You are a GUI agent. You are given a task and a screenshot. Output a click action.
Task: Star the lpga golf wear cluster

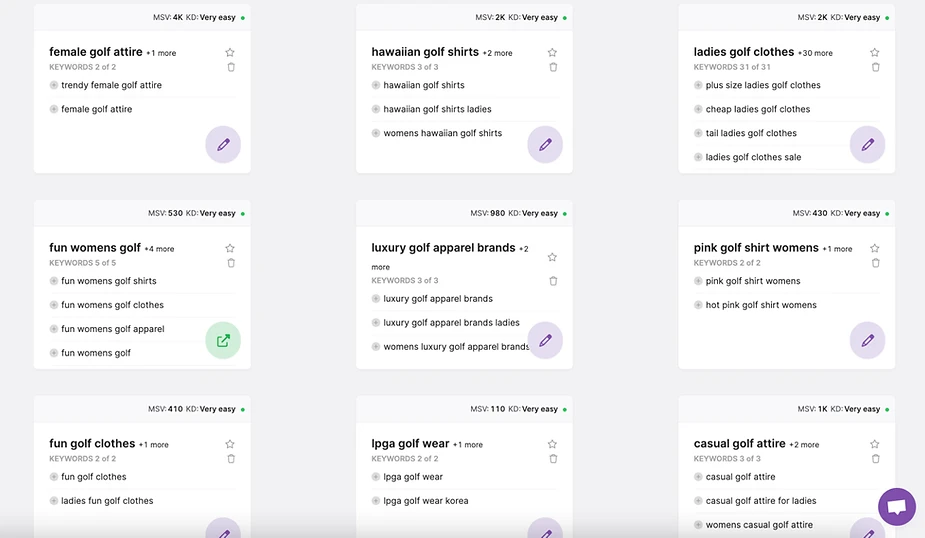pos(552,444)
